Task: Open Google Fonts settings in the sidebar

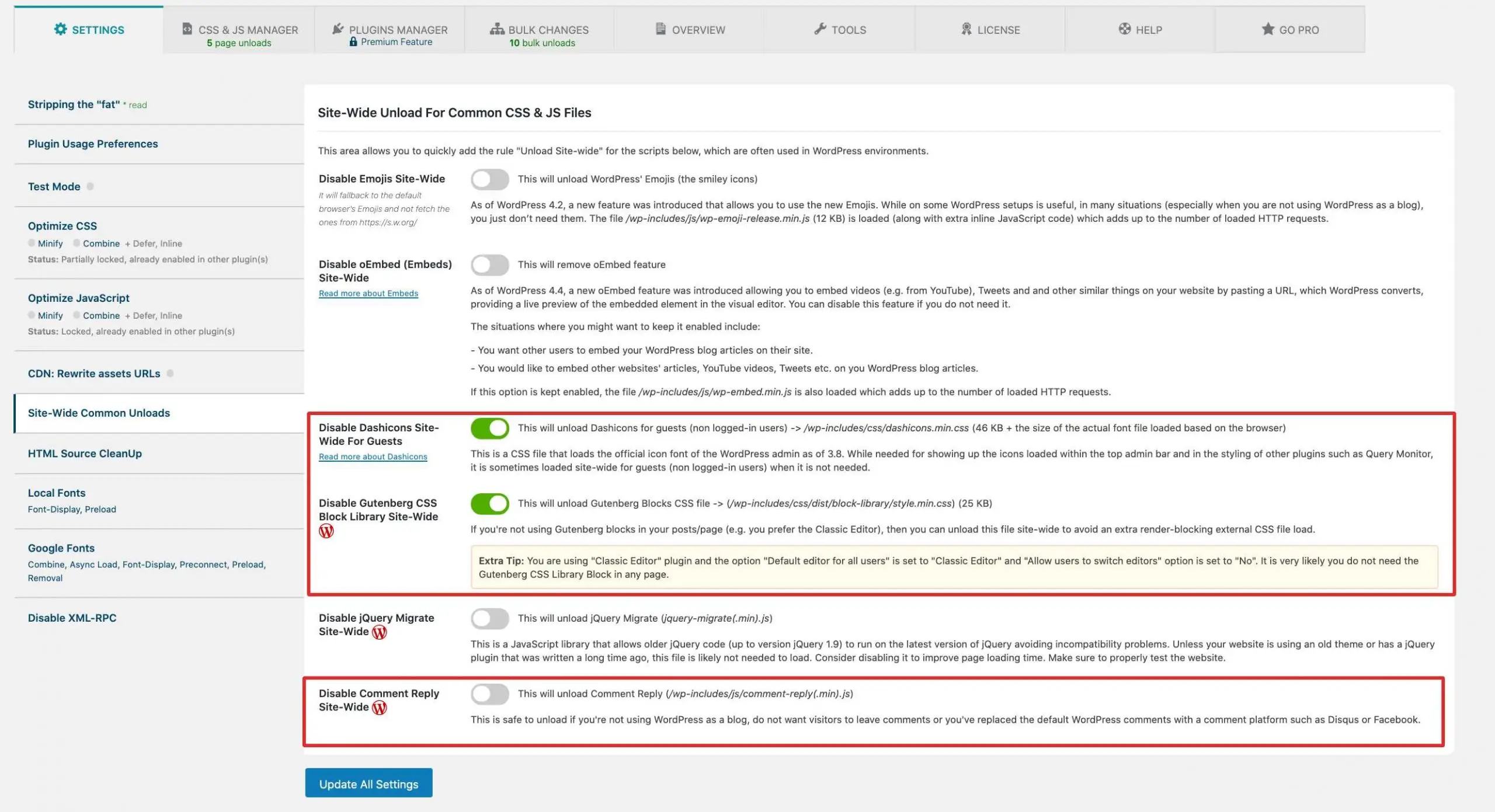Action: point(61,548)
